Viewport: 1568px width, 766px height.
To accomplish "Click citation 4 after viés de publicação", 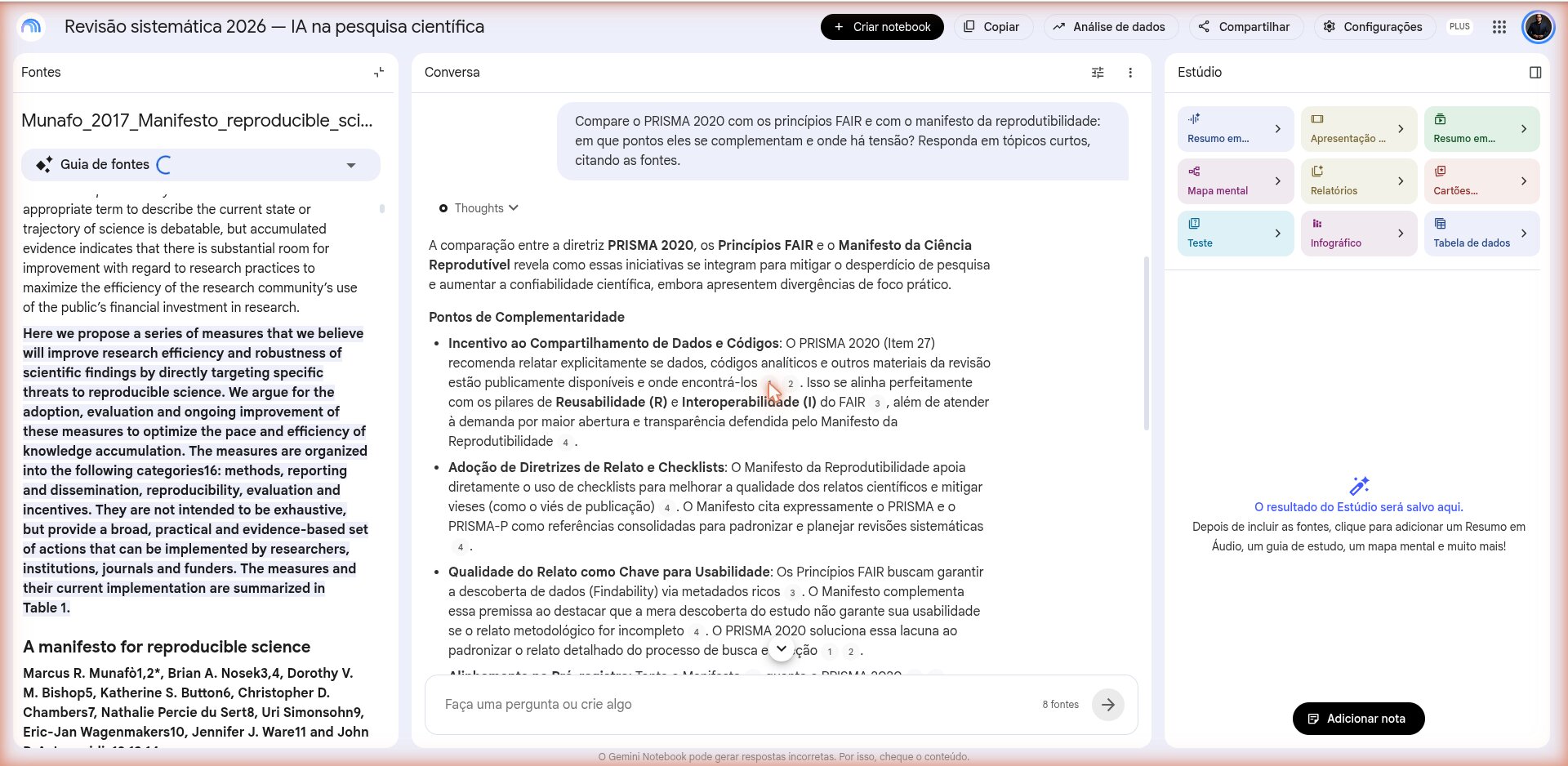I will 667,507.
